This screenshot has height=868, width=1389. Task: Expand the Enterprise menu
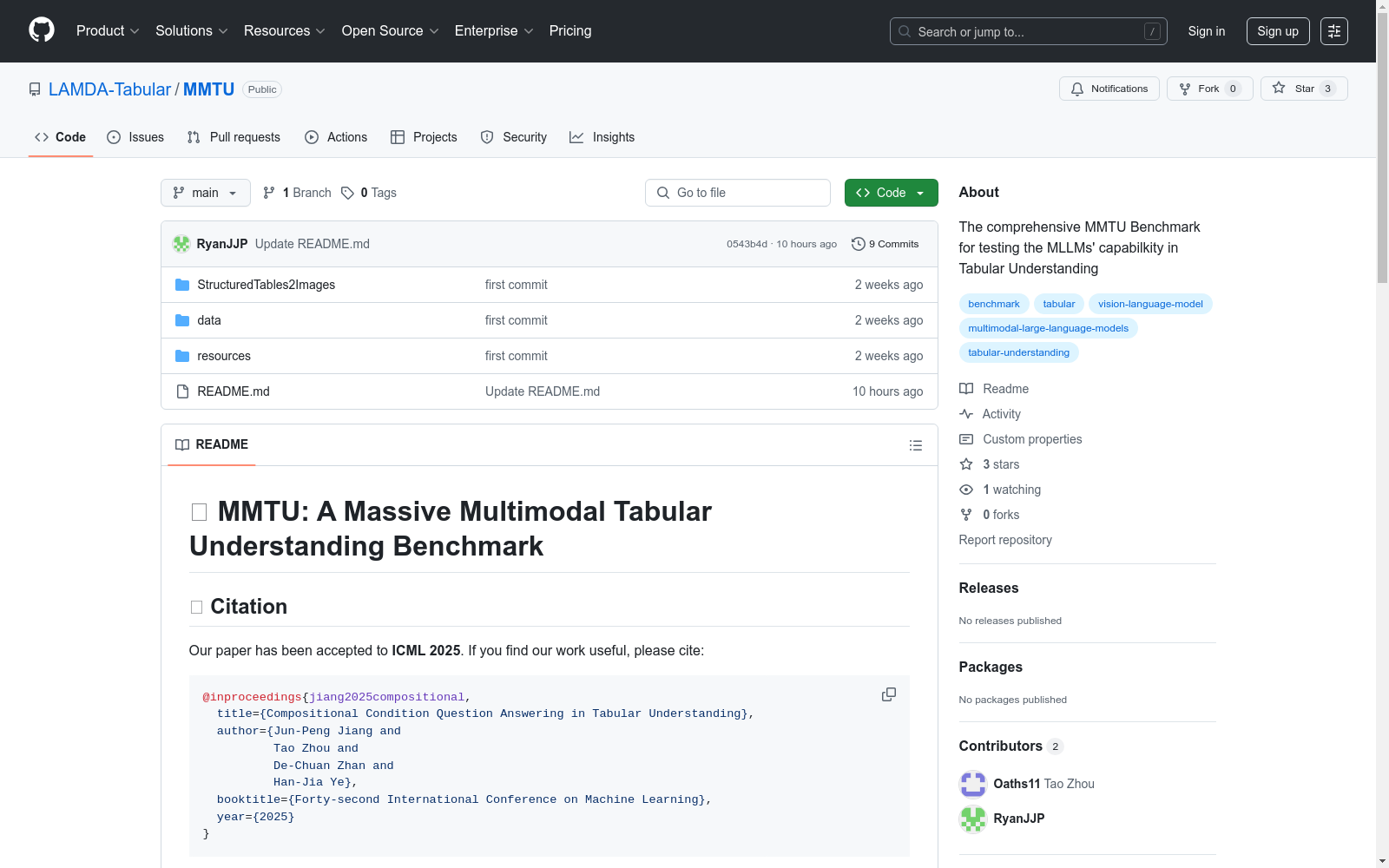[494, 31]
